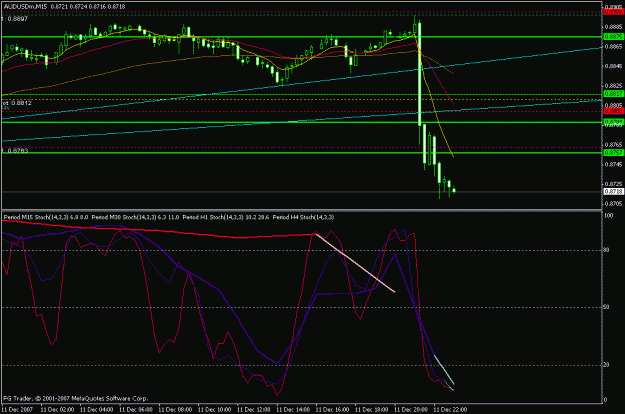The width and height of the screenshot is (625, 414).
Task: Click the 11 Dec 16:00 time label
Action: pos(332,409)
